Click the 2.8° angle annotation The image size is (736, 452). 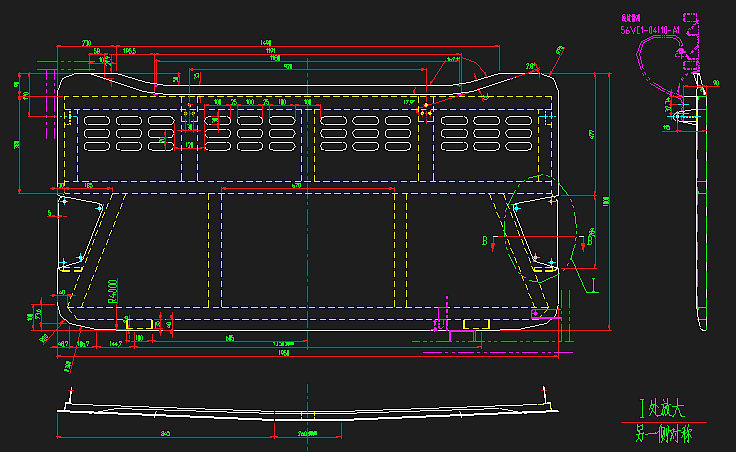click(531, 67)
